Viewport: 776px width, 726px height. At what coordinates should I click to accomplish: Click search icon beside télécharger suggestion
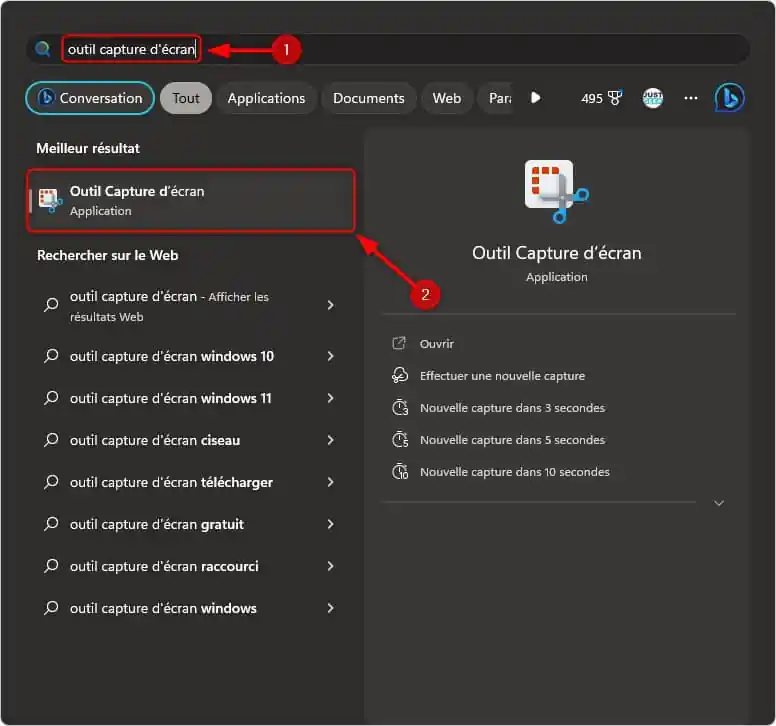(51, 482)
